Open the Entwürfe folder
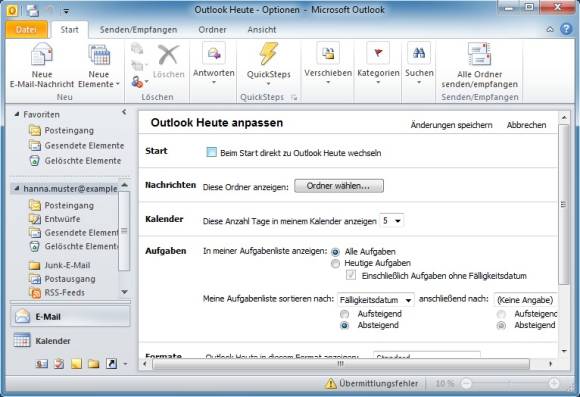Image resolution: width=580 pixels, height=397 pixels. pos(55,219)
